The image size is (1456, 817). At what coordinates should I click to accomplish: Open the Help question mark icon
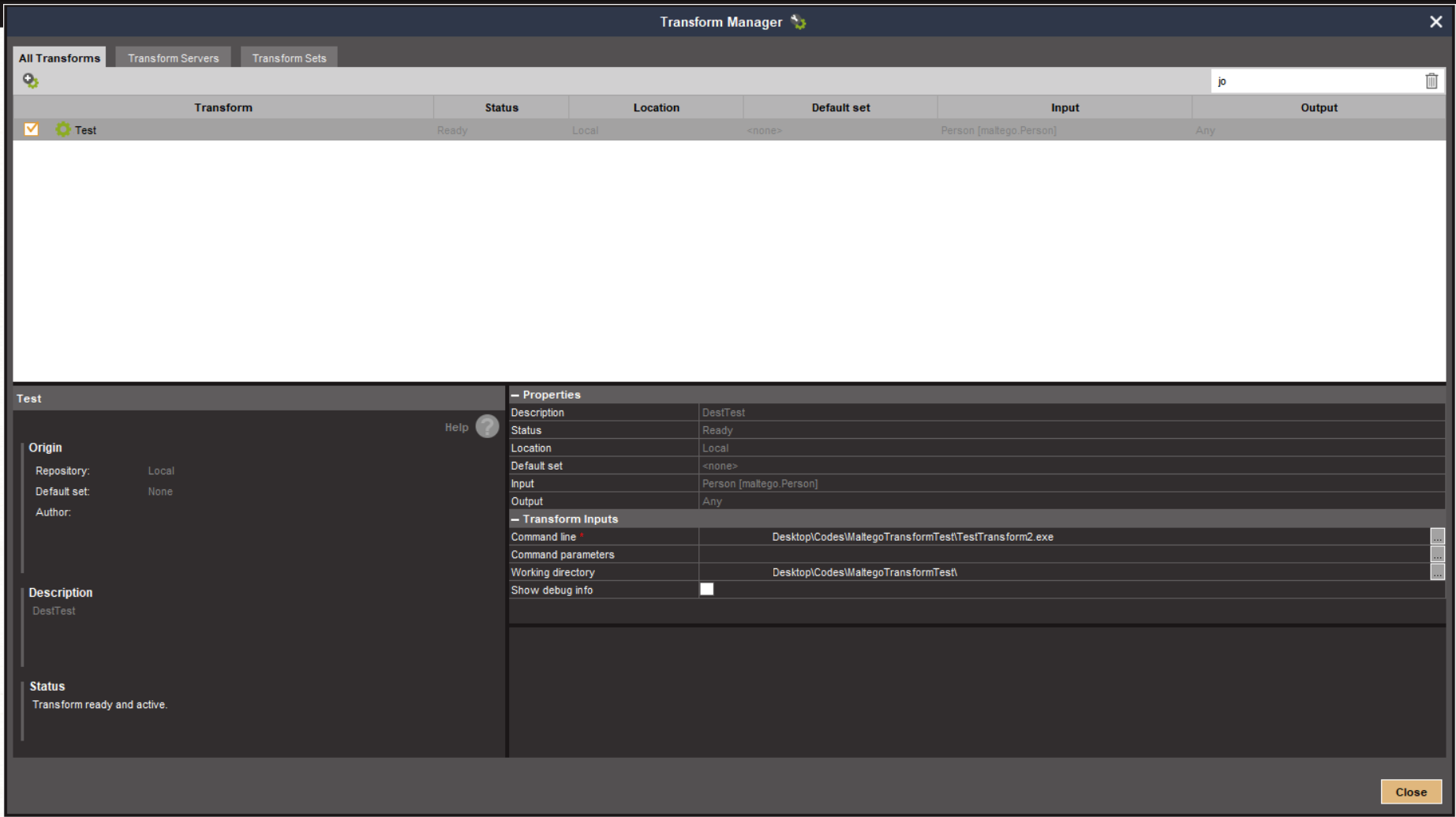pyautogui.click(x=488, y=426)
